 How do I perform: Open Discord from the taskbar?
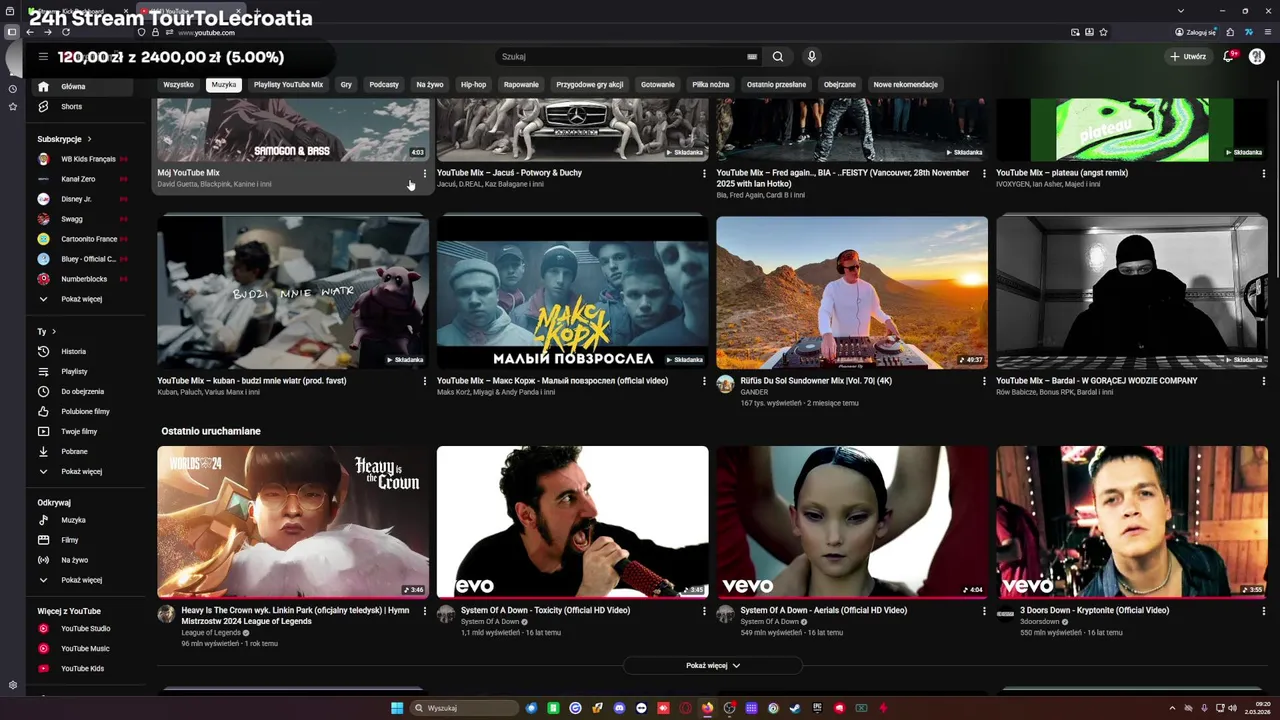[619, 708]
